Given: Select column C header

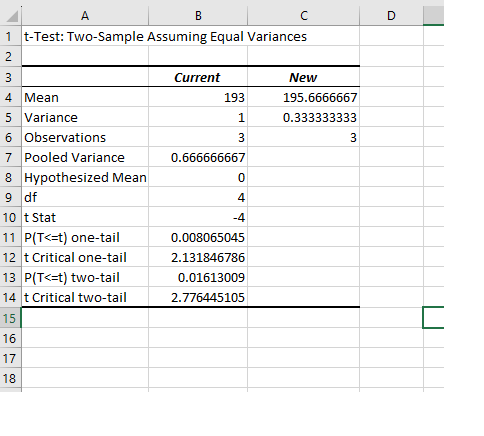Looking at the screenshot, I should [304, 16].
